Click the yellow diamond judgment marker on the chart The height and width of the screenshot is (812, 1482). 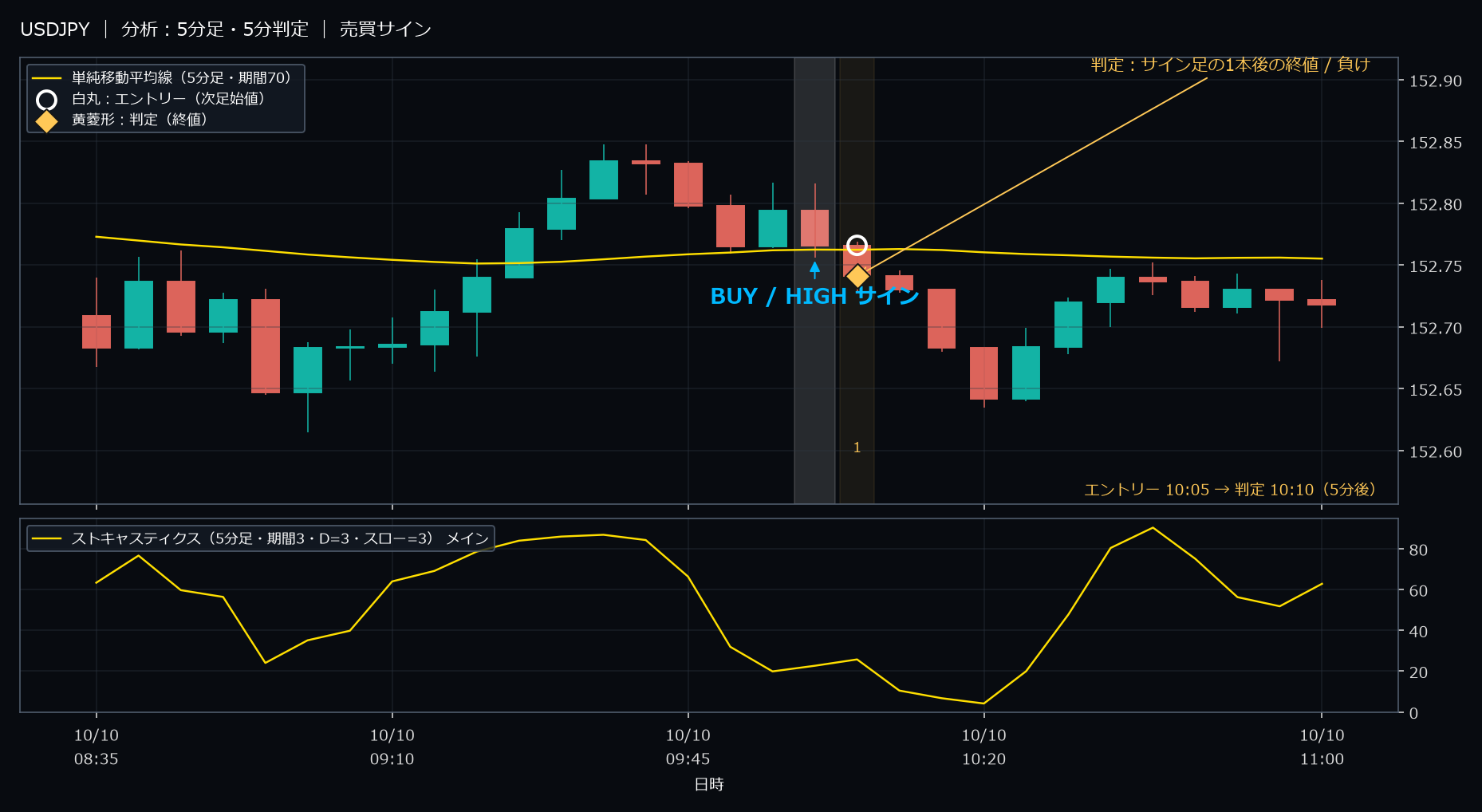point(857,276)
